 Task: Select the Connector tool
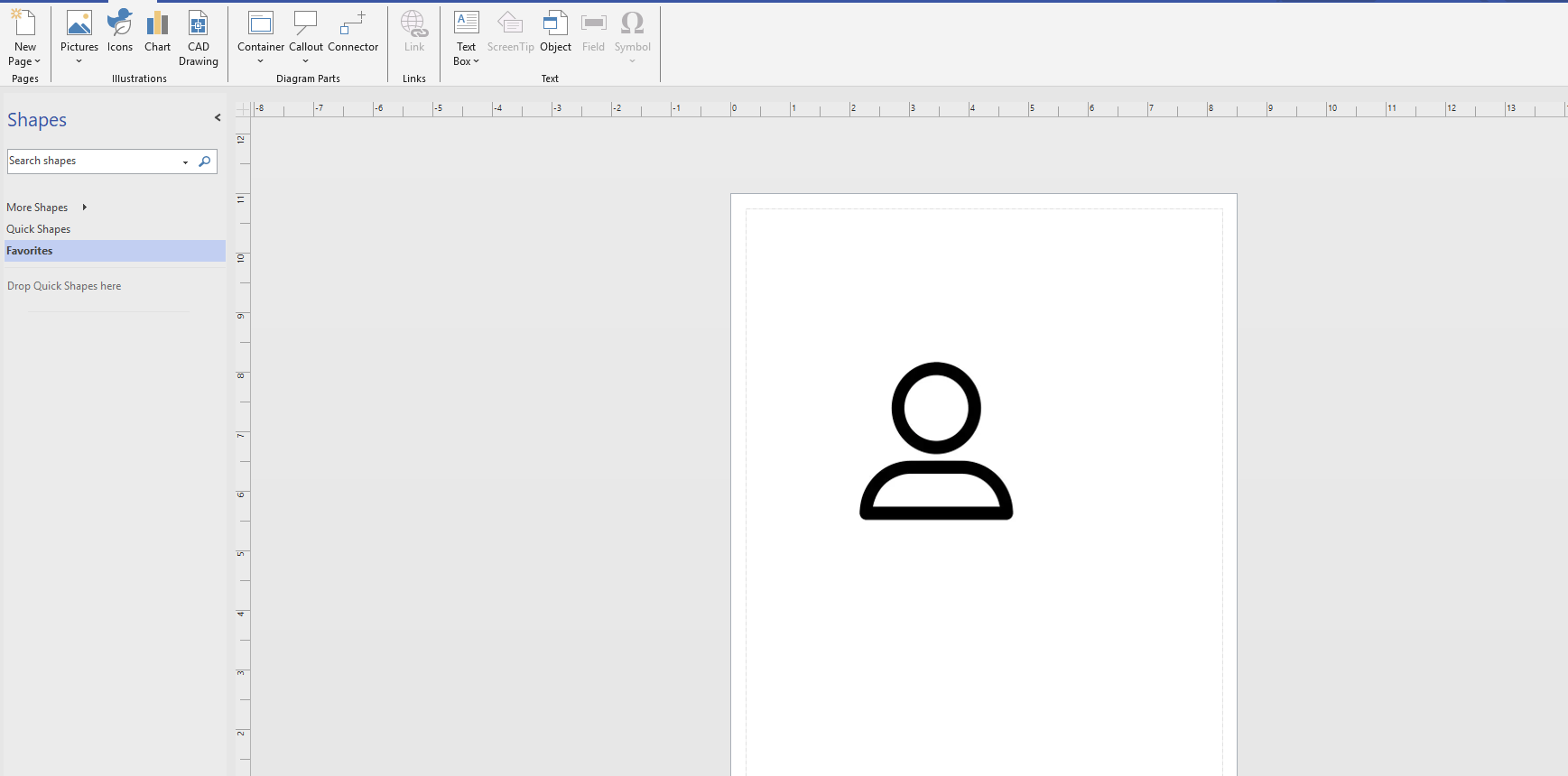click(x=353, y=32)
